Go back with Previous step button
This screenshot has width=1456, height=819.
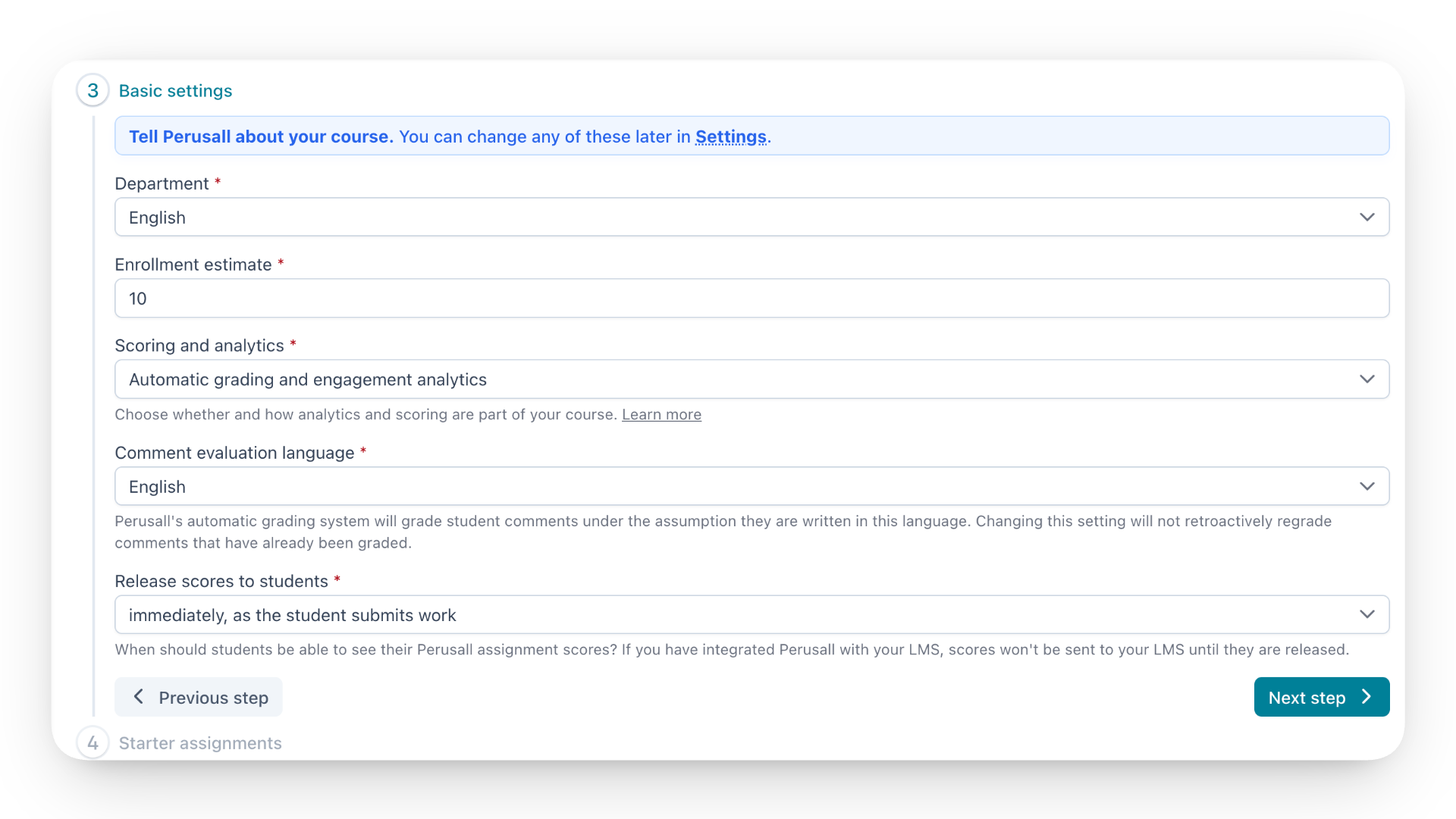(x=199, y=697)
